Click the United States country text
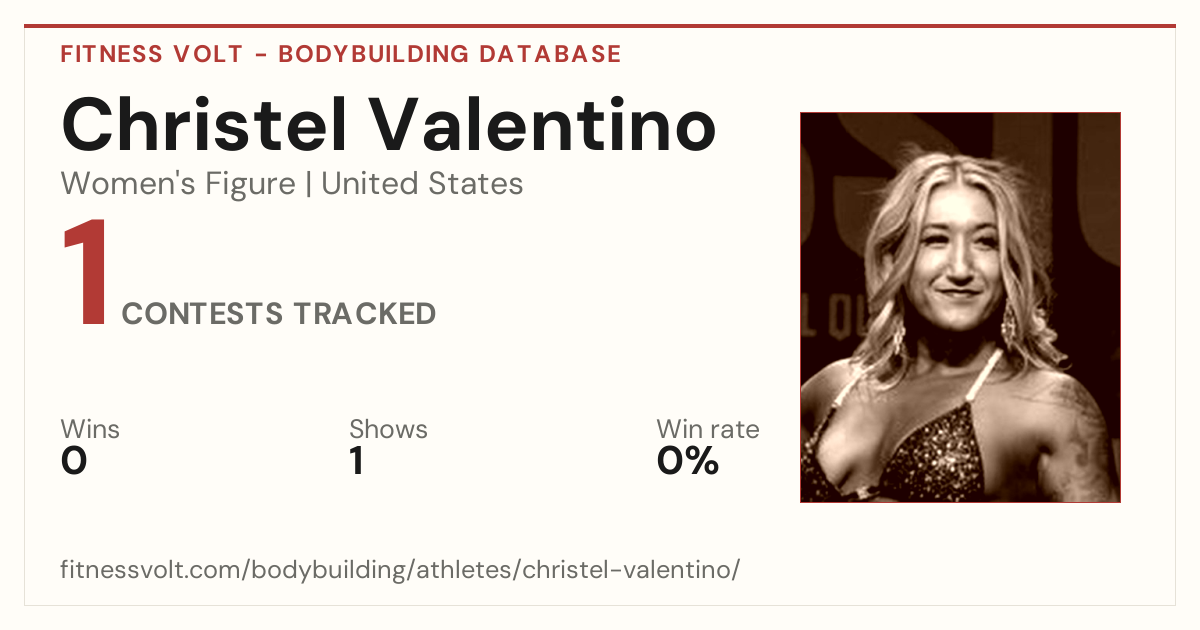Viewport: 1200px width, 630px height. click(x=422, y=184)
